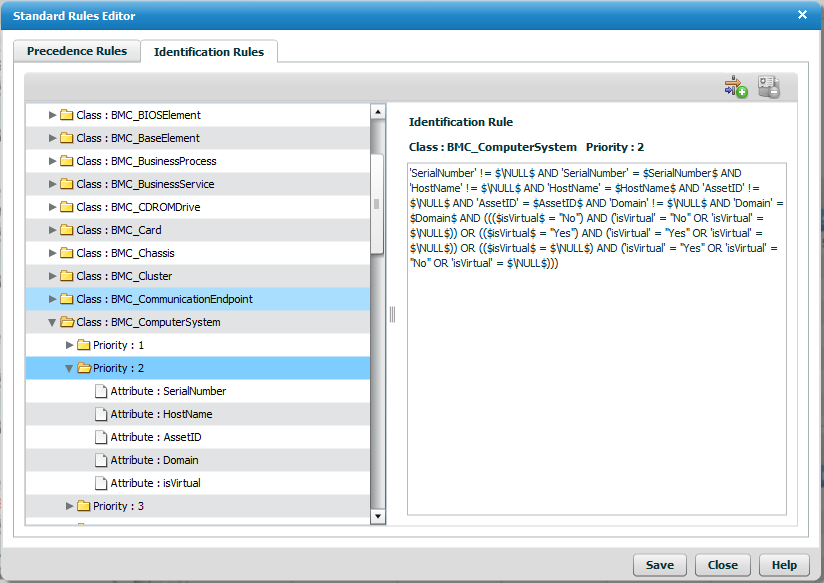
Task: Expand Class : BMC_CommunicationEndpoint node
Action: (x=52, y=299)
